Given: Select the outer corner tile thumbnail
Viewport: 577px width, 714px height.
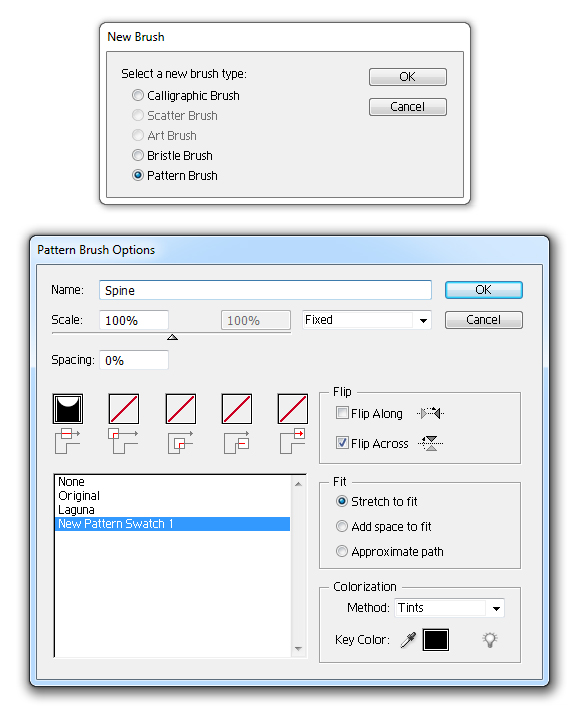Looking at the screenshot, I should (124, 408).
